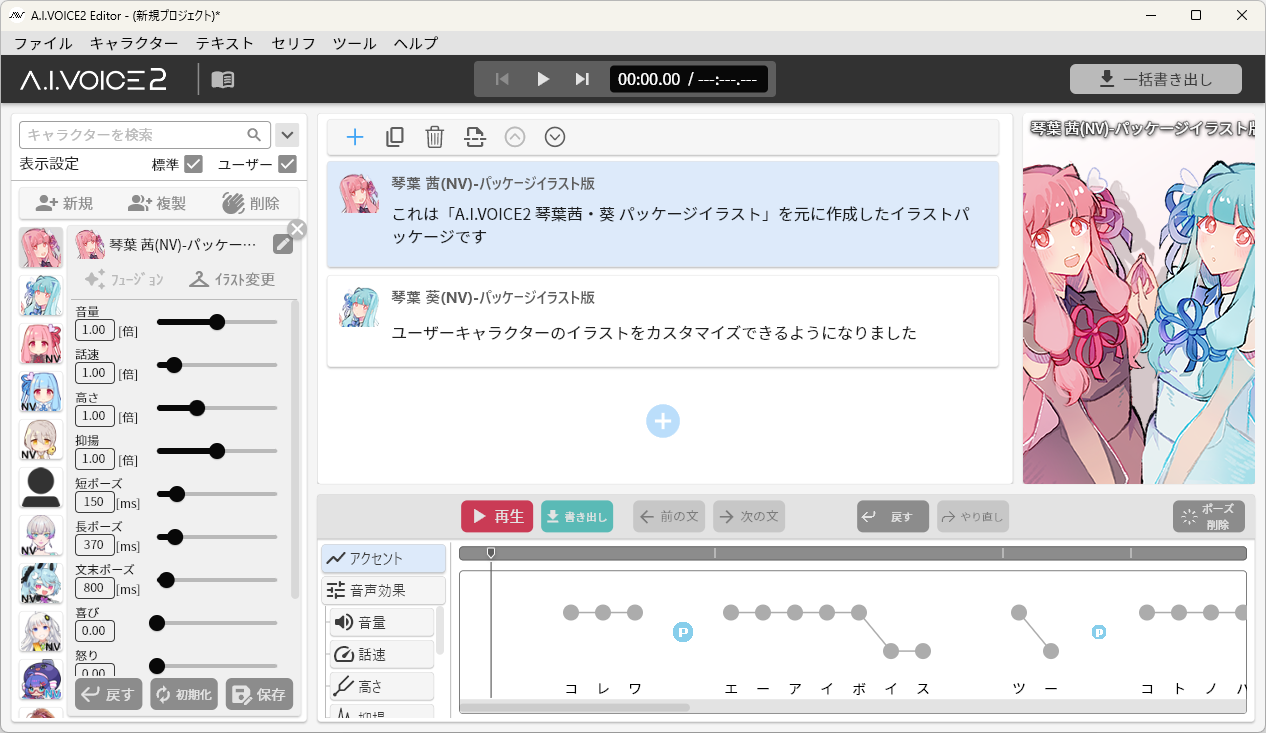Edit character name with pencil icon
The image size is (1266, 733).
(283, 245)
